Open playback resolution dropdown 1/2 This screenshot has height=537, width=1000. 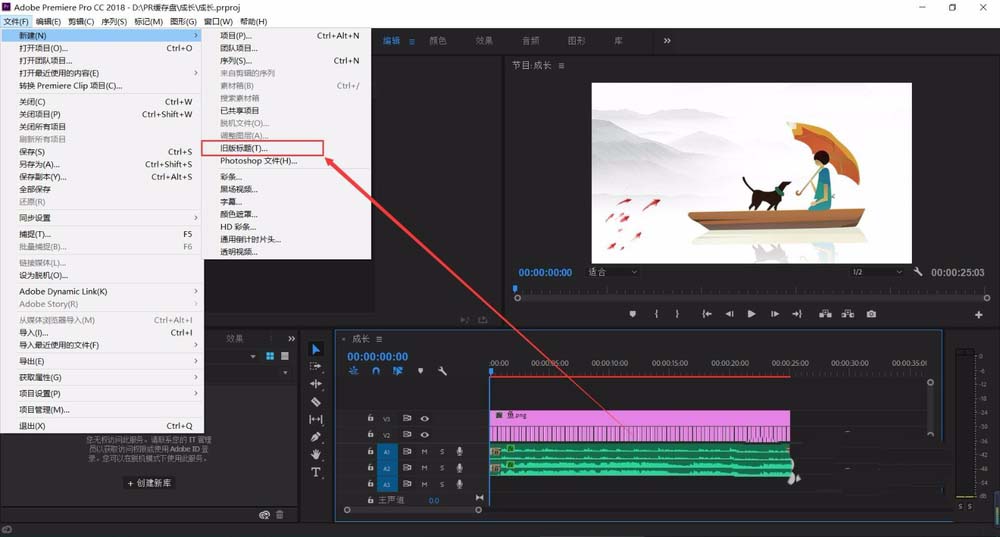point(877,272)
